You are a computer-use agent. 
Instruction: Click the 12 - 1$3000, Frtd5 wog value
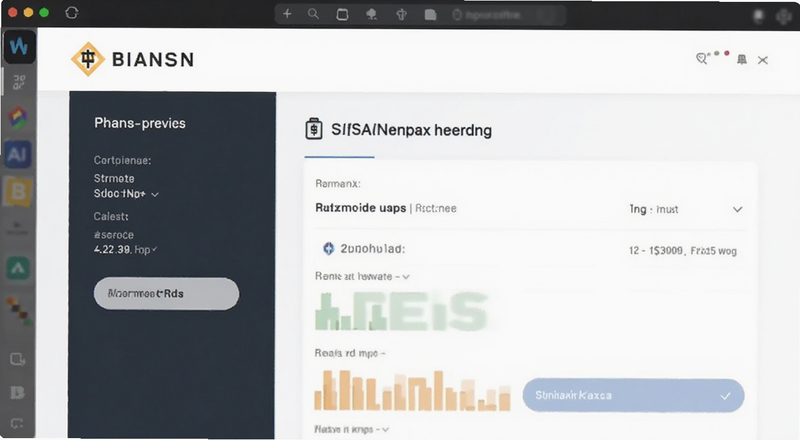coord(683,251)
